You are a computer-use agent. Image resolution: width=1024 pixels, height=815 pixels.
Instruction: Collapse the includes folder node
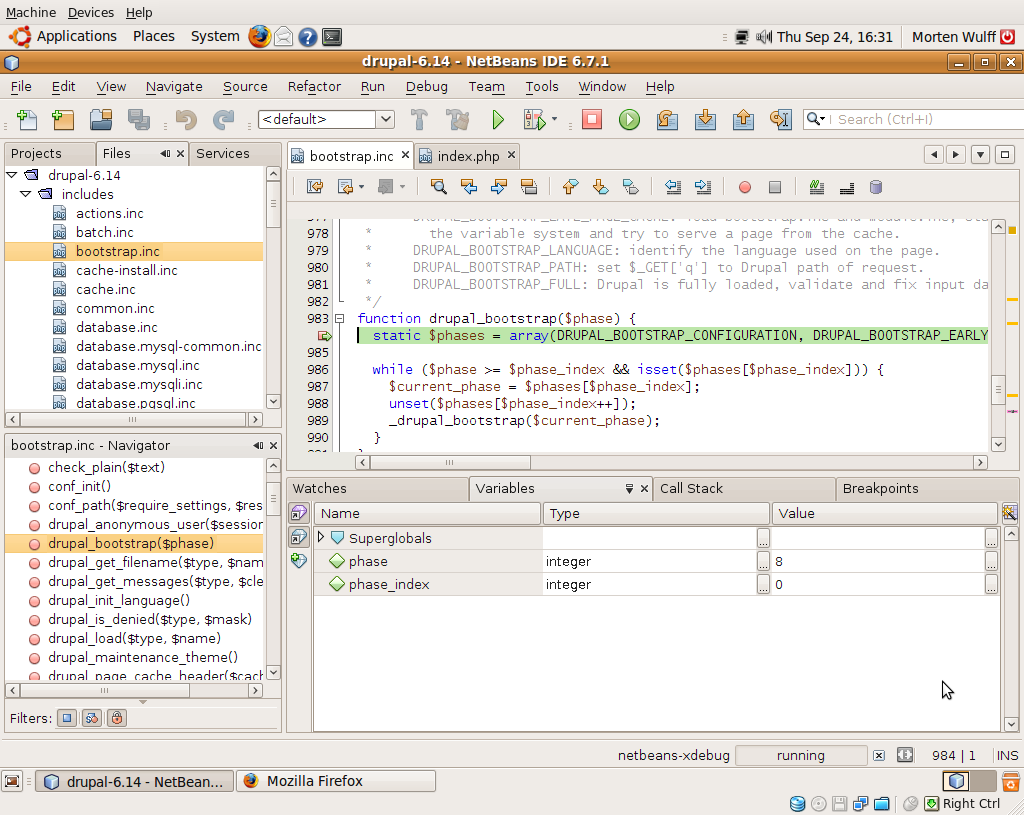click(x=25, y=194)
